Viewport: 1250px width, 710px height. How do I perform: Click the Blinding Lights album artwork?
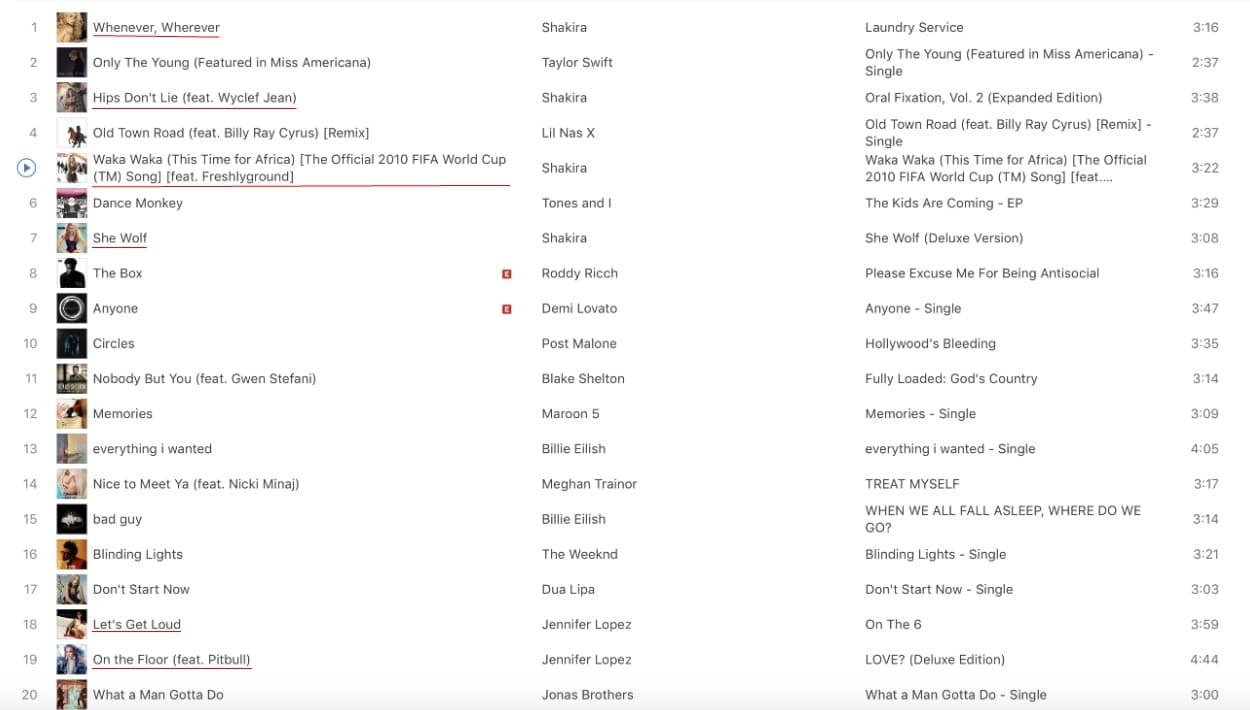(x=71, y=554)
